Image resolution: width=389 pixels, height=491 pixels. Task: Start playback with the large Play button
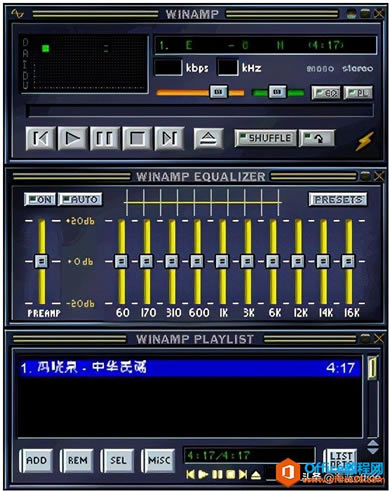[x=73, y=138]
